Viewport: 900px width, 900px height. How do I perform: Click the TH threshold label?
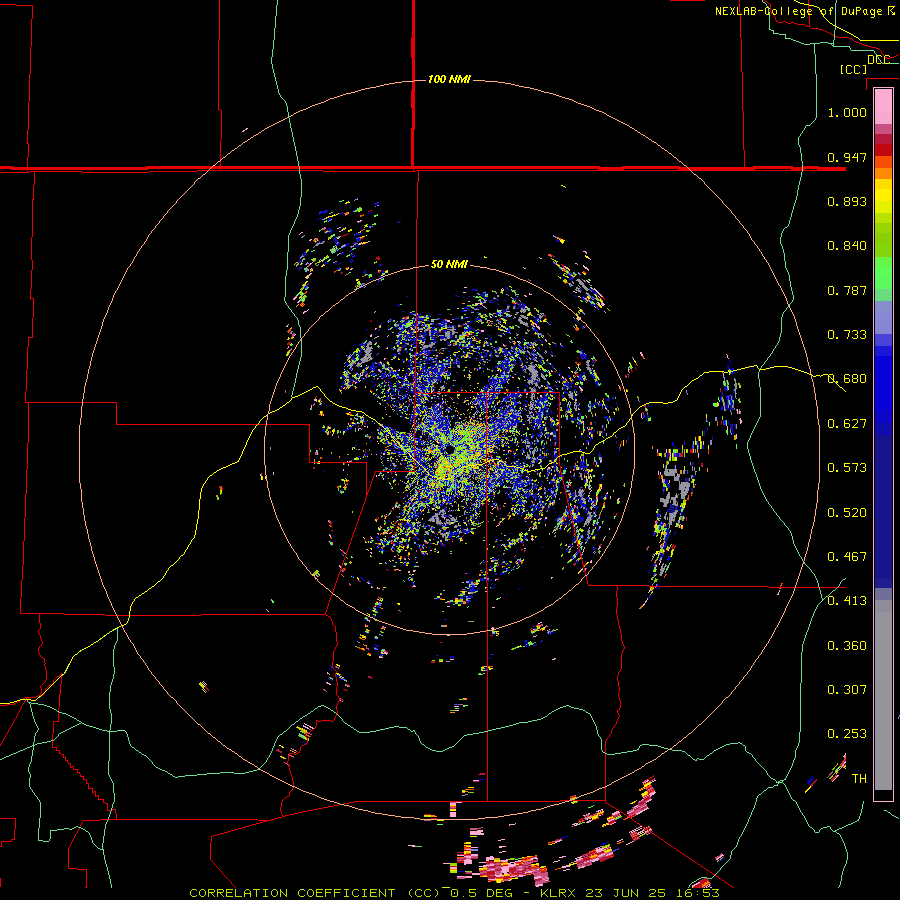859,779
